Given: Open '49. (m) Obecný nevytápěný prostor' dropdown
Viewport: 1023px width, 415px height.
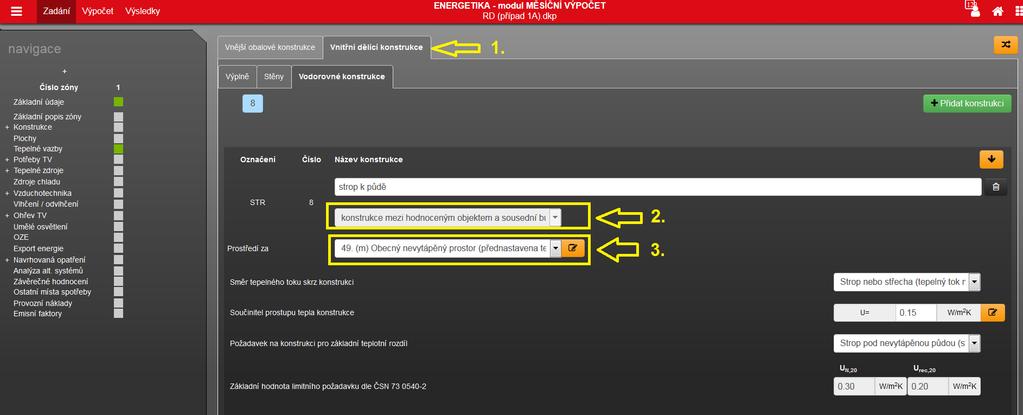Looking at the screenshot, I should [x=448, y=248].
